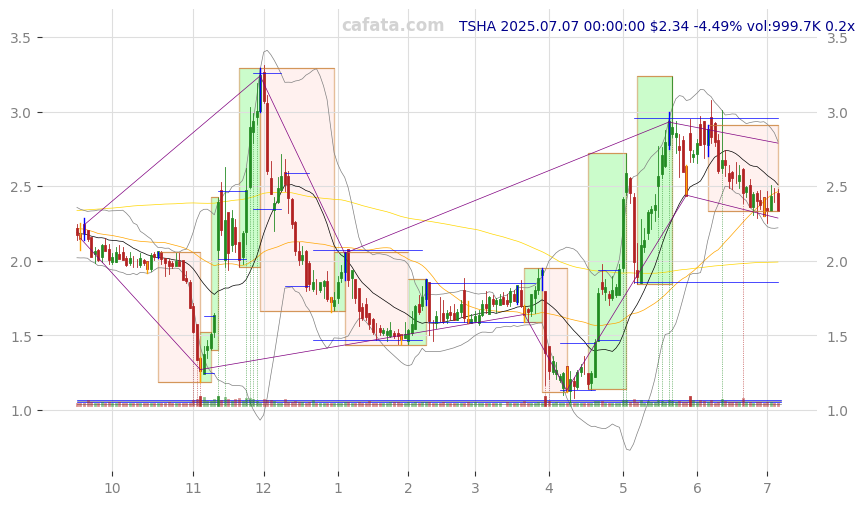Image resolution: width=864 pixels, height=505 pixels.
Task: Click the $2.34 price in the title
Action: click(x=669, y=26)
